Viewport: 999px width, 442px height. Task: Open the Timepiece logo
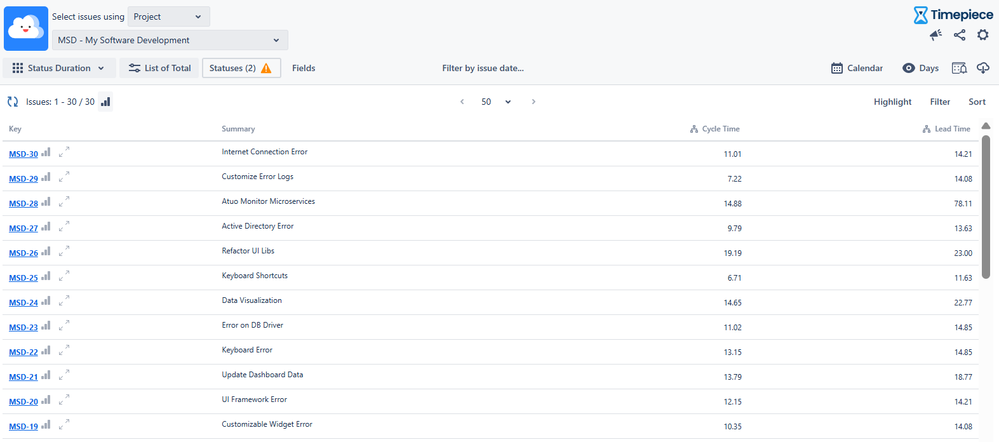(x=953, y=15)
